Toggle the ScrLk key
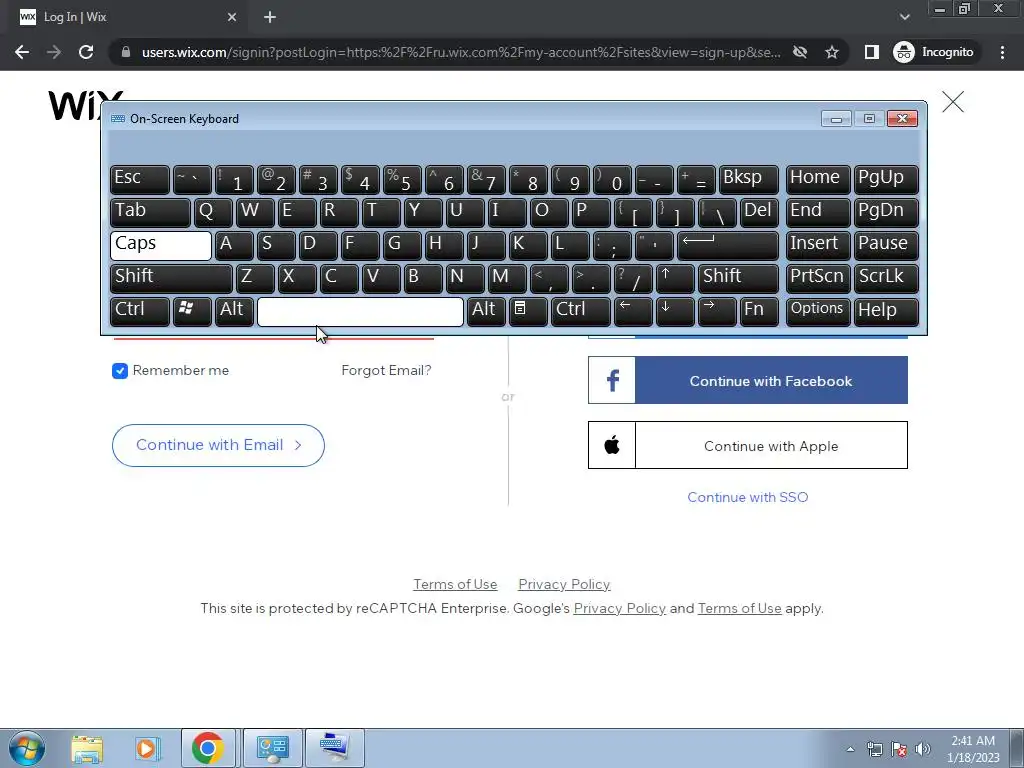This screenshot has width=1024, height=768. coord(886,278)
